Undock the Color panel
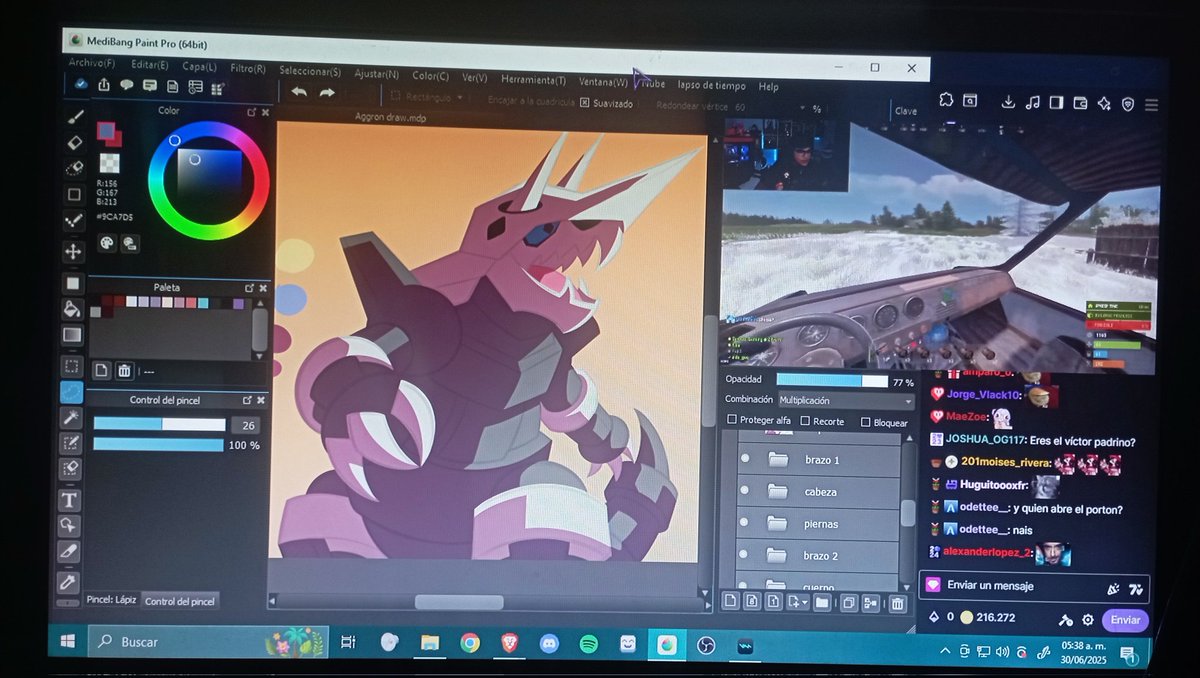The width and height of the screenshot is (1200, 678). [x=251, y=112]
